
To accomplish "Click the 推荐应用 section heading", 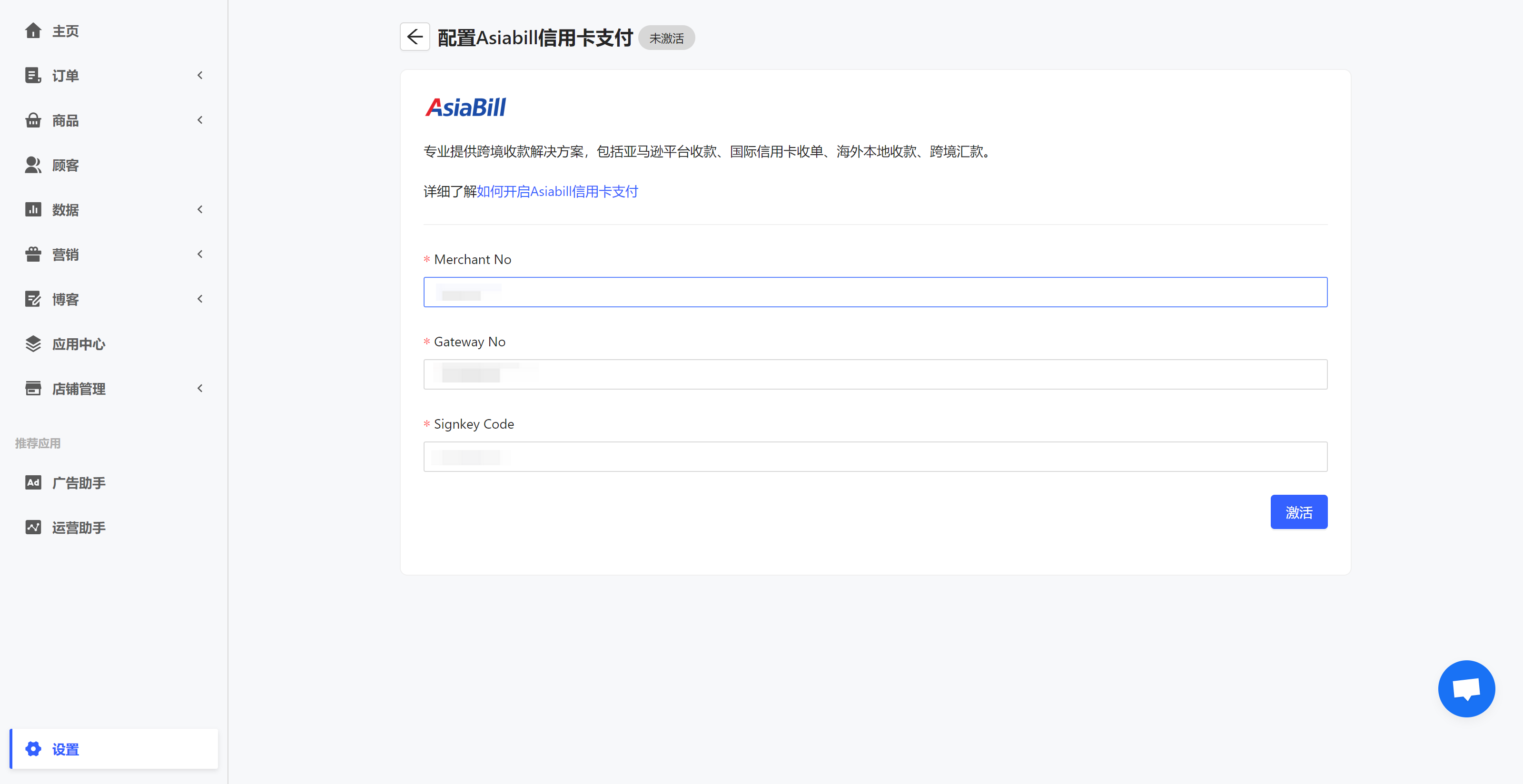I will pos(38,443).
